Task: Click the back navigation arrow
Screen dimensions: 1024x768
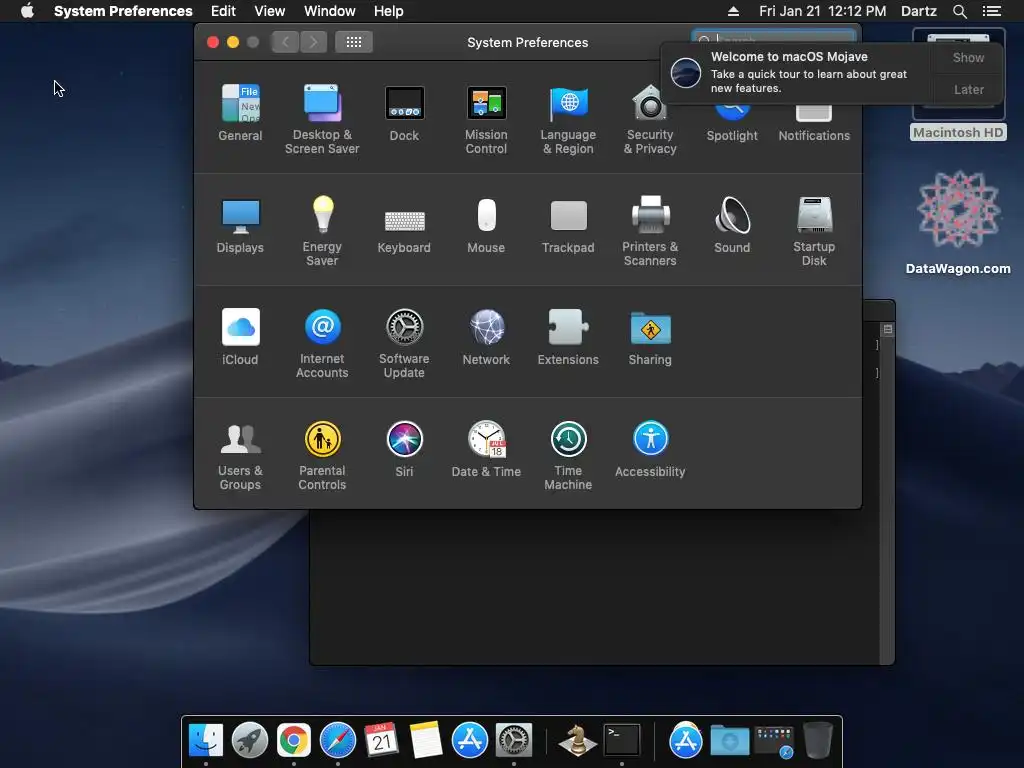Action: (285, 42)
